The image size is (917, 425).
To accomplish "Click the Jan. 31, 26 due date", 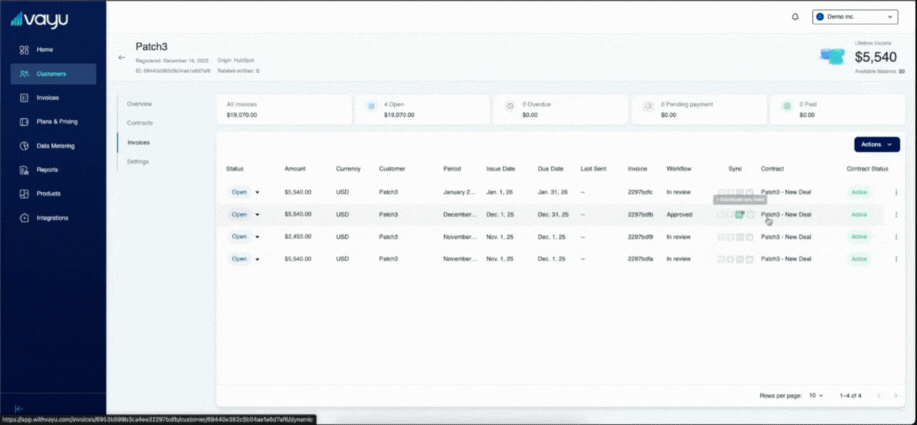I will pos(553,192).
